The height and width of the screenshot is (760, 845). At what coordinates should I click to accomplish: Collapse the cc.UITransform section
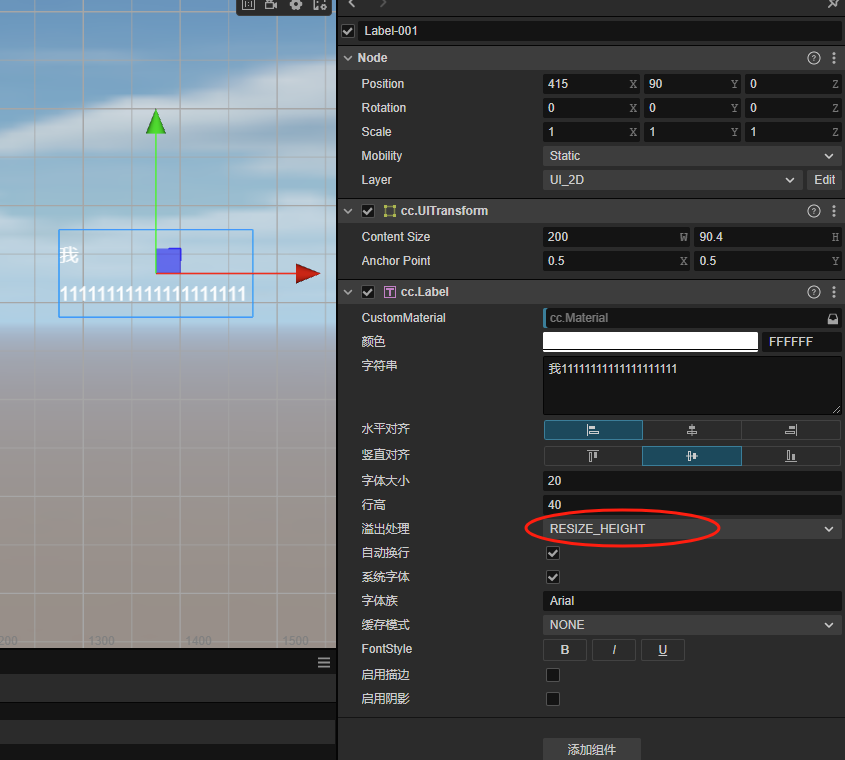click(348, 211)
